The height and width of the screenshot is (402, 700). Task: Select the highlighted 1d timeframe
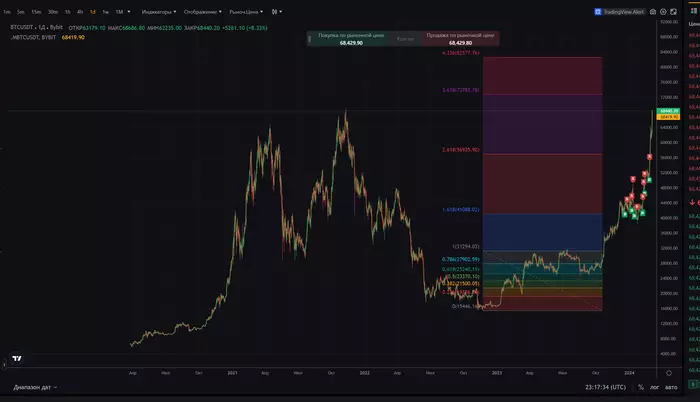(92, 12)
